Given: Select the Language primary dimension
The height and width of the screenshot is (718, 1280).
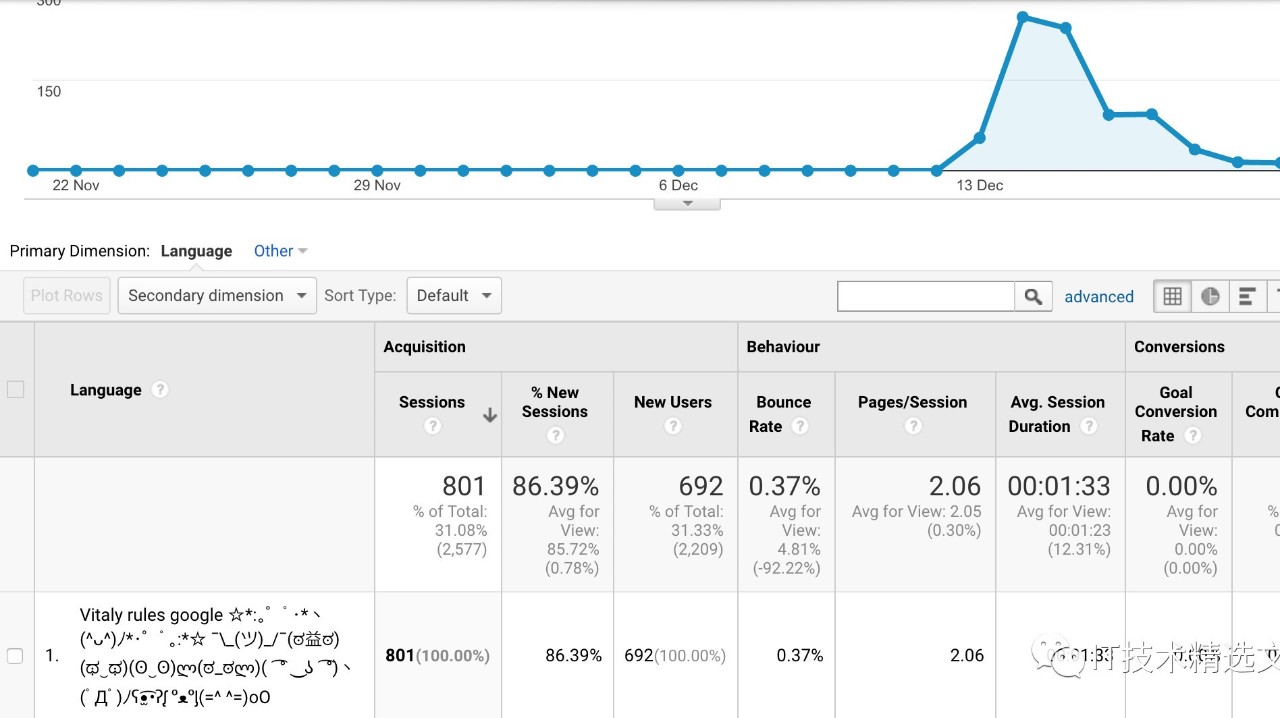Looking at the screenshot, I should pyautogui.click(x=196, y=251).
